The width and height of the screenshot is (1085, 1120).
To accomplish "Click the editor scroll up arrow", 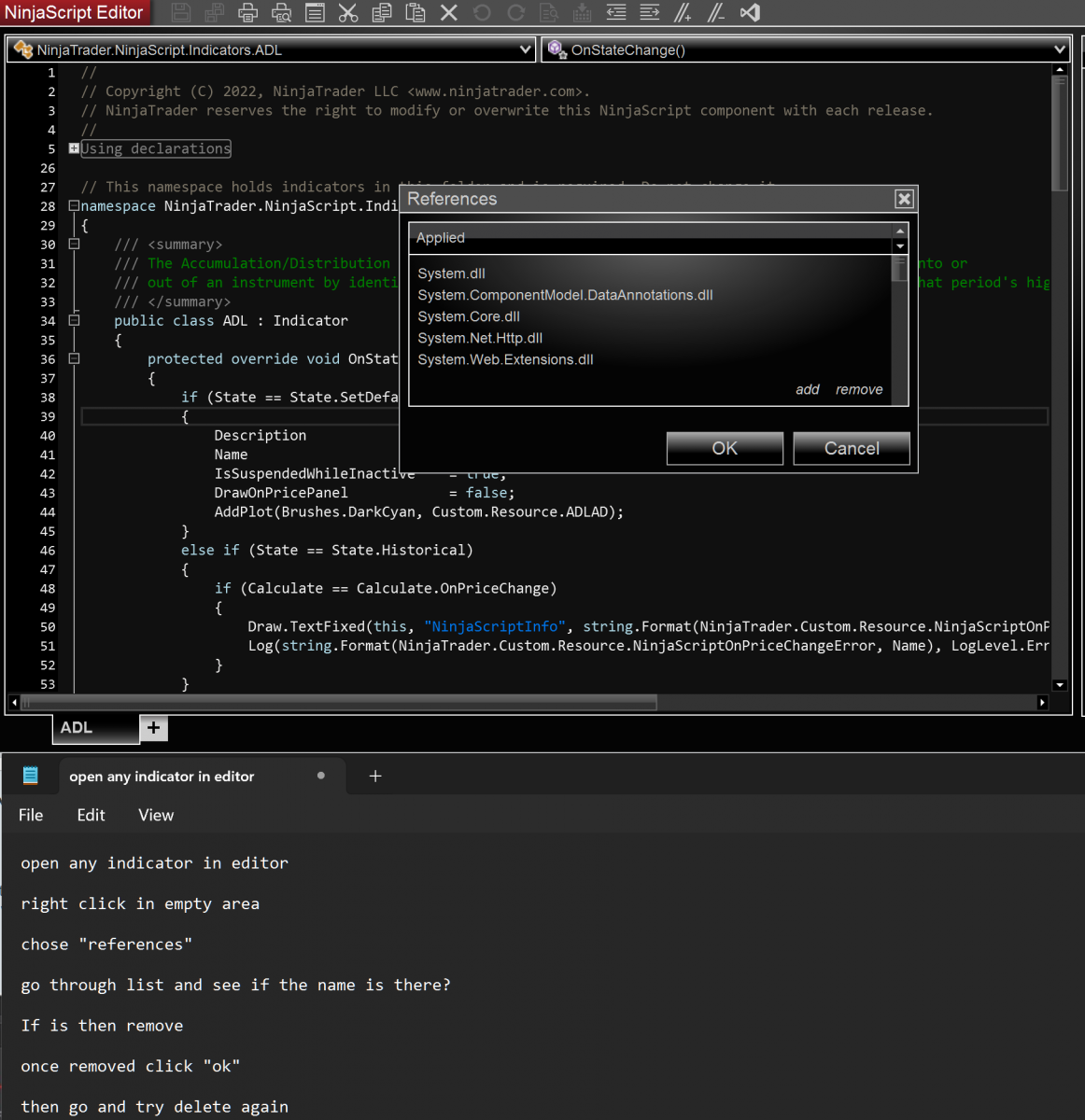I will coord(1059,70).
